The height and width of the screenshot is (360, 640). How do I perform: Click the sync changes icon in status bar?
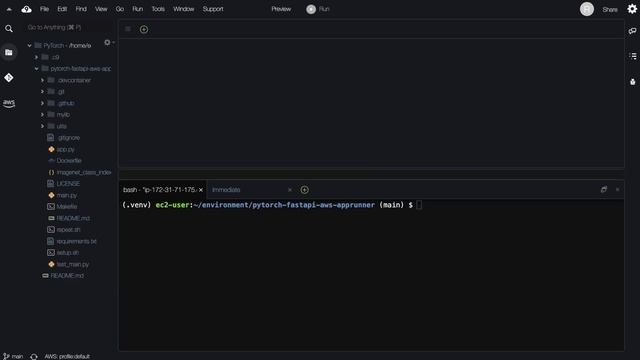click(34, 356)
